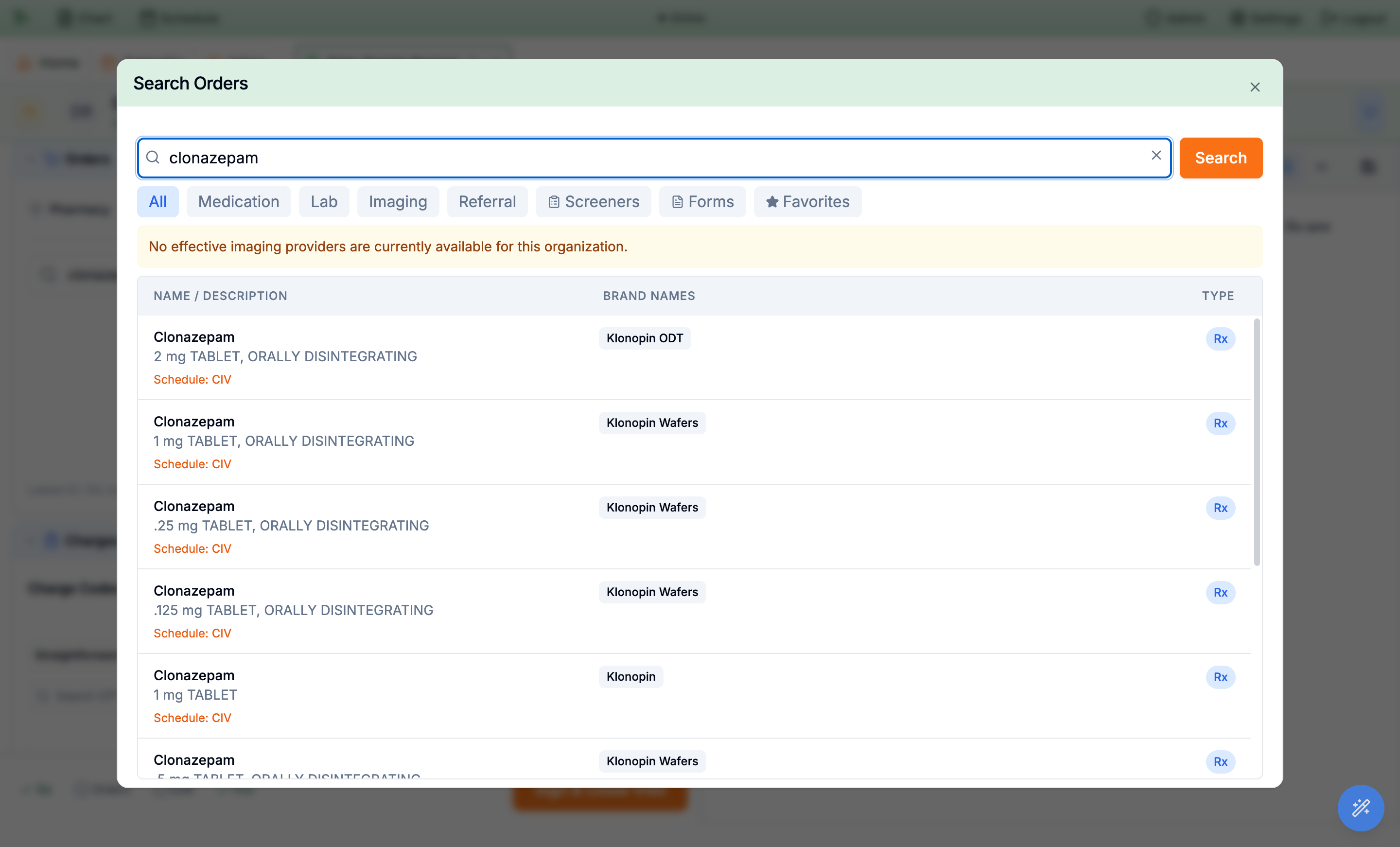Click the TYPE column header
Screen dimensions: 1400x847
pyautogui.click(x=1218, y=296)
